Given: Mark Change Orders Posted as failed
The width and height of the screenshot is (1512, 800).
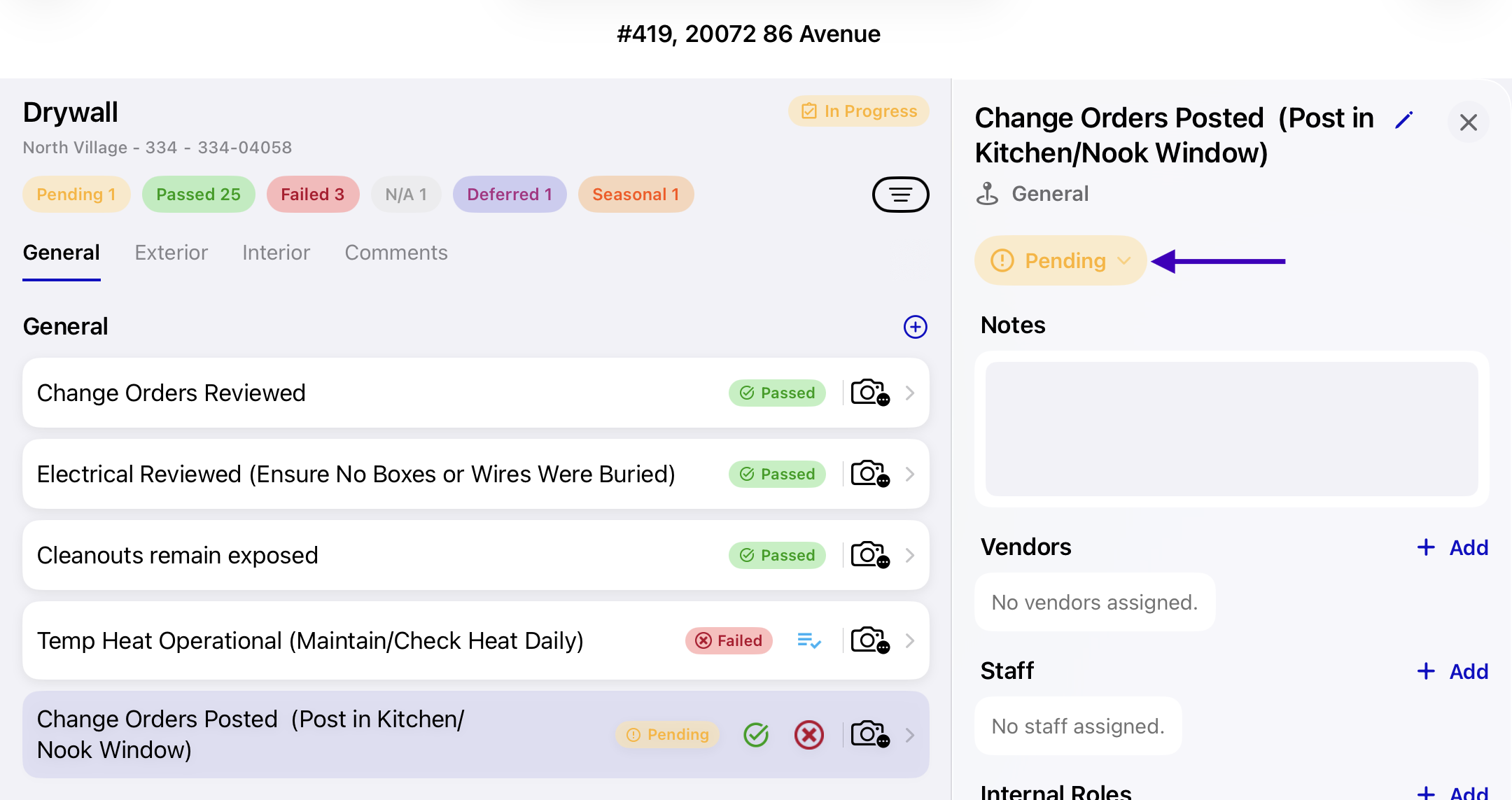Looking at the screenshot, I should click(809, 735).
